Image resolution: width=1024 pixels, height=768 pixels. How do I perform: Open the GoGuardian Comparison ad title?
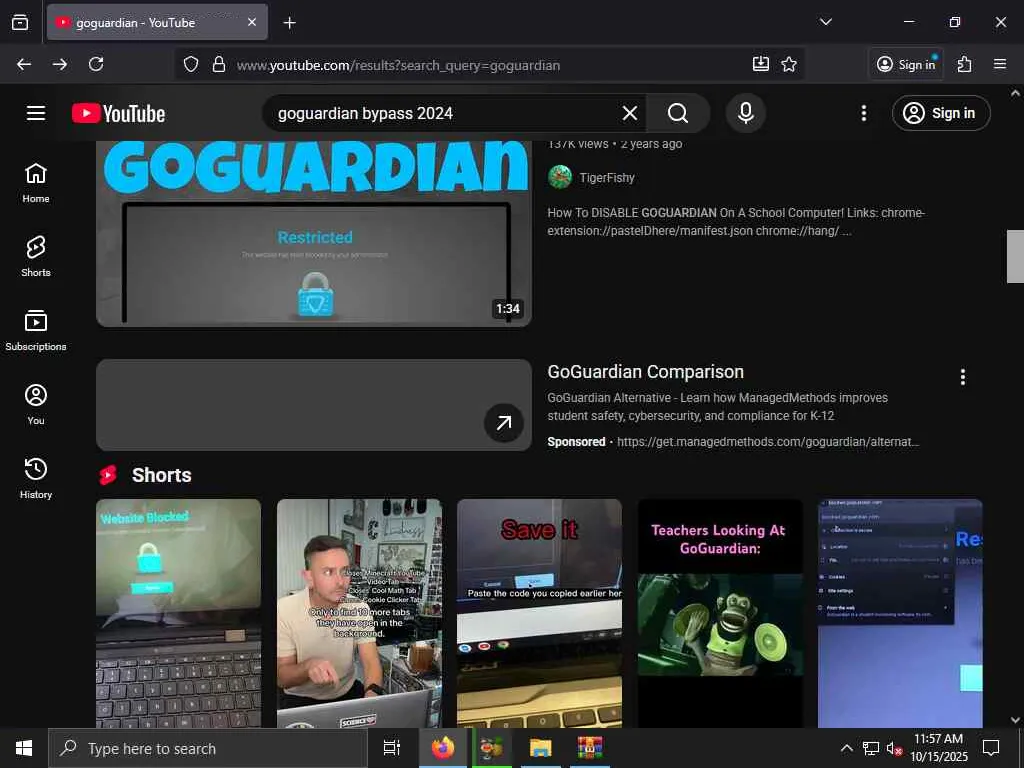pos(645,372)
